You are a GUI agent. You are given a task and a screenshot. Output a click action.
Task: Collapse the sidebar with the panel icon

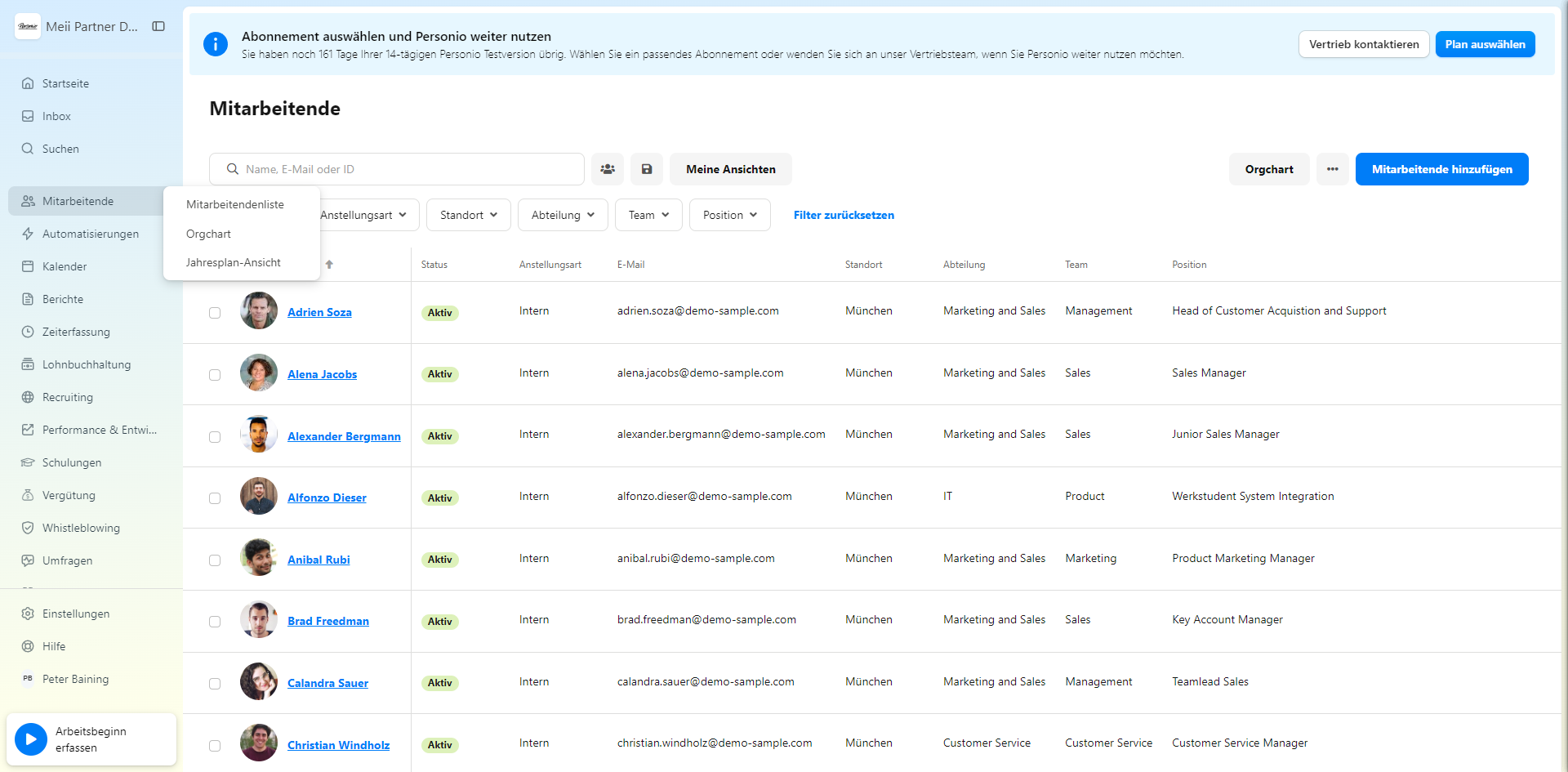pyautogui.click(x=158, y=26)
